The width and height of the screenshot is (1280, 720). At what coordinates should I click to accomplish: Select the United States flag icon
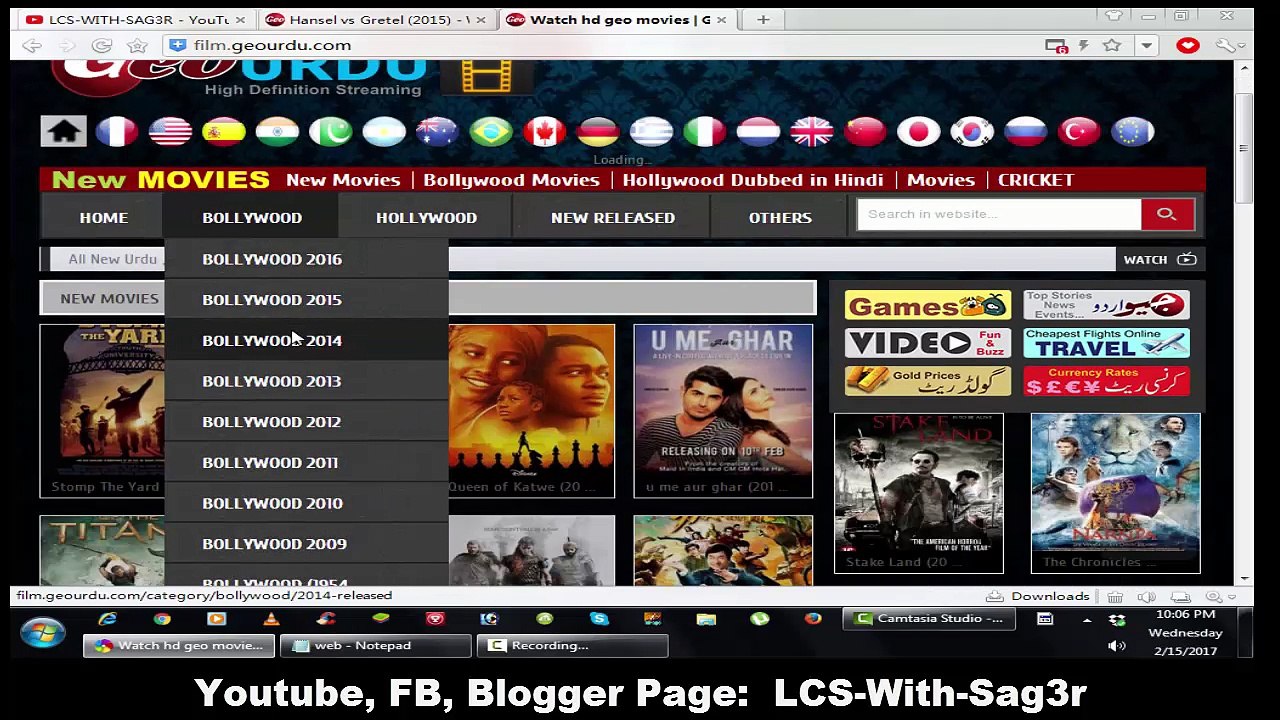point(170,131)
